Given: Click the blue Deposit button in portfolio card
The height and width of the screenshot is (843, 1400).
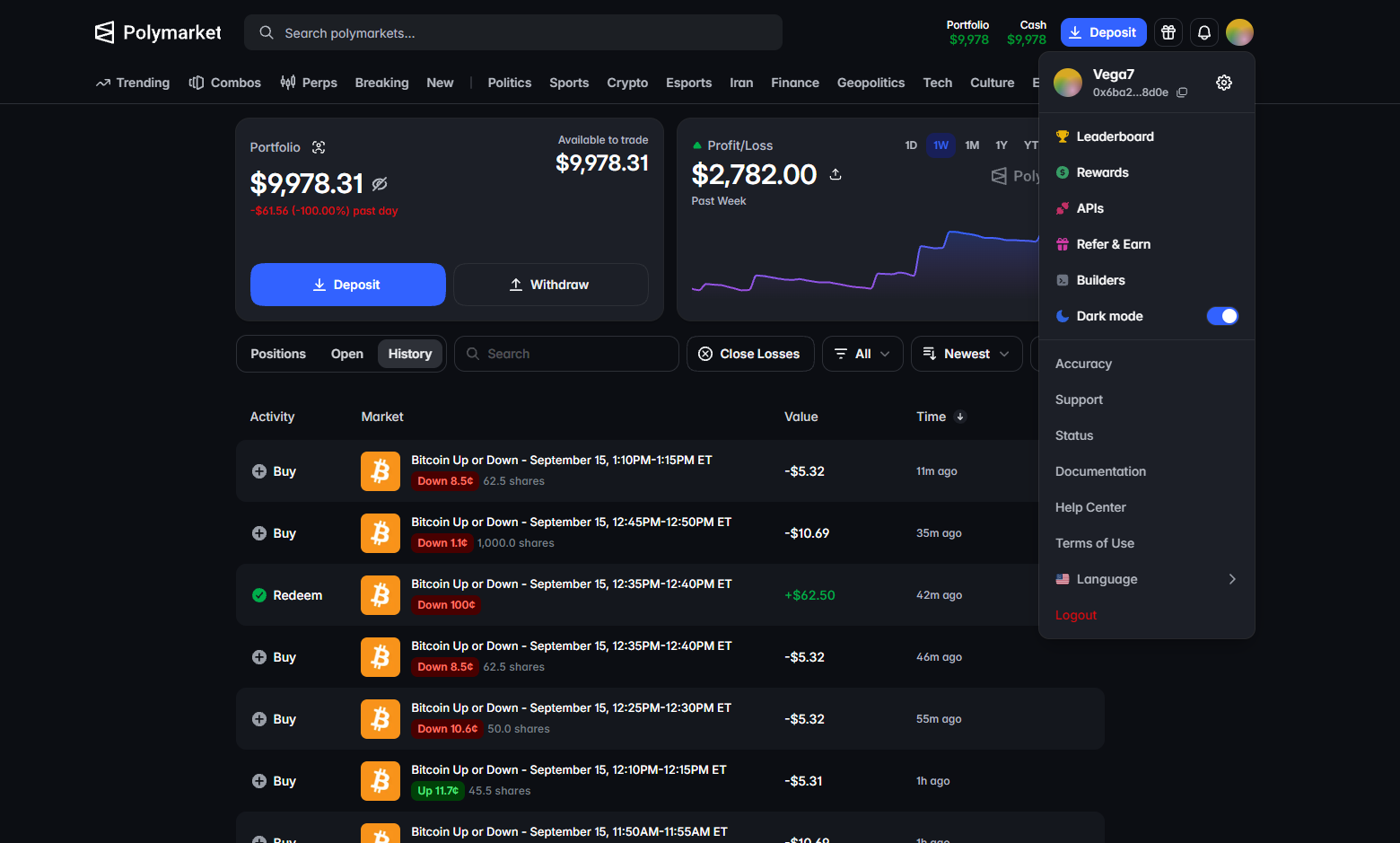Looking at the screenshot, I should pos(348,285).
